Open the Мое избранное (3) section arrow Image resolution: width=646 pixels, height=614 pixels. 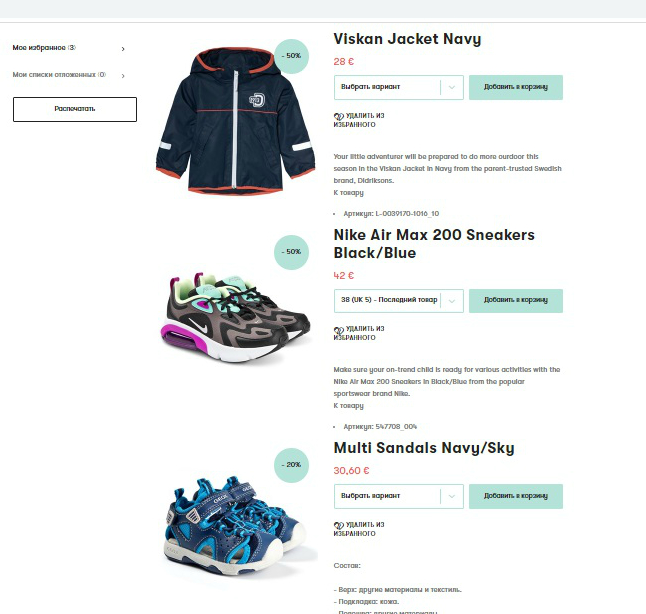pos(123,49)
